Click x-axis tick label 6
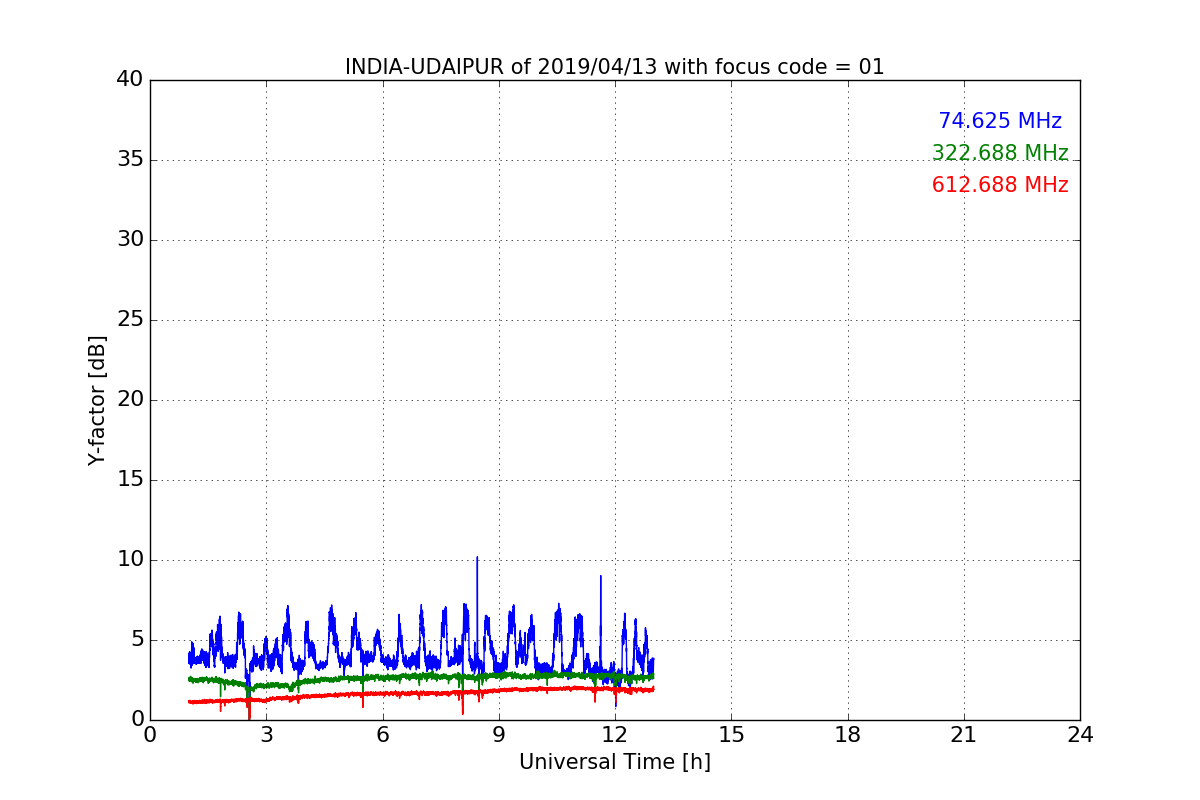 coord(383,735)
